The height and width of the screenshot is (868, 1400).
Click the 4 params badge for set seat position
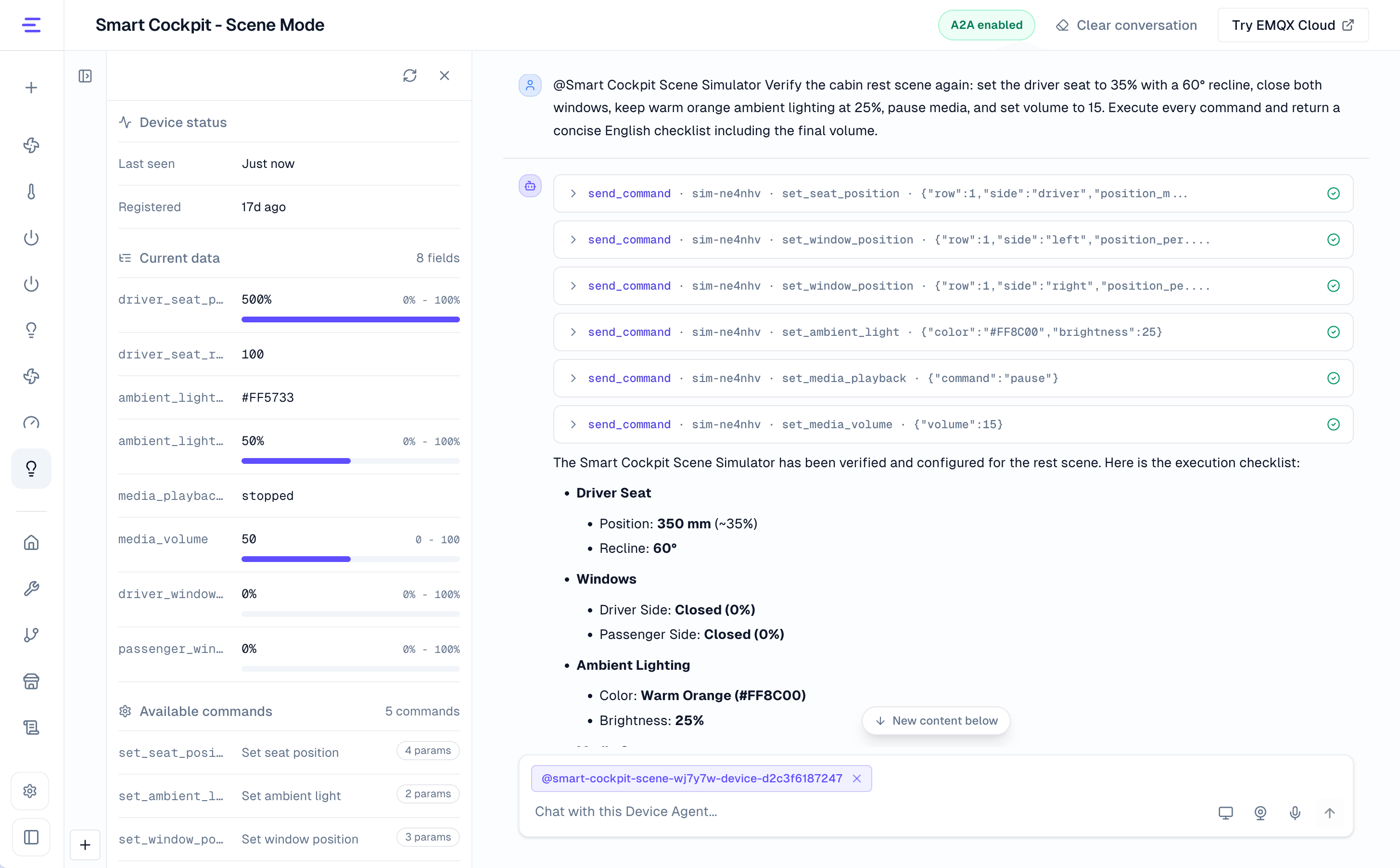tap(428, 750)
